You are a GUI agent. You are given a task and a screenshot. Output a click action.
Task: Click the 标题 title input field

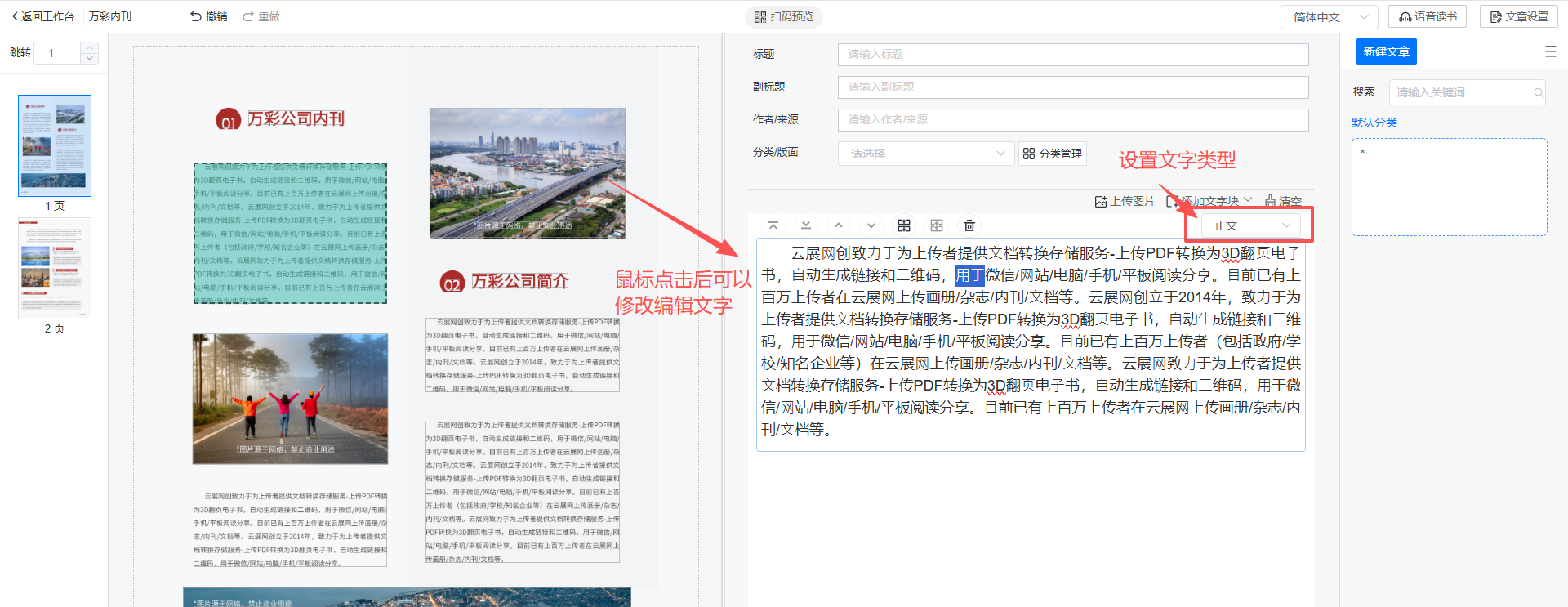(1072, 55)
